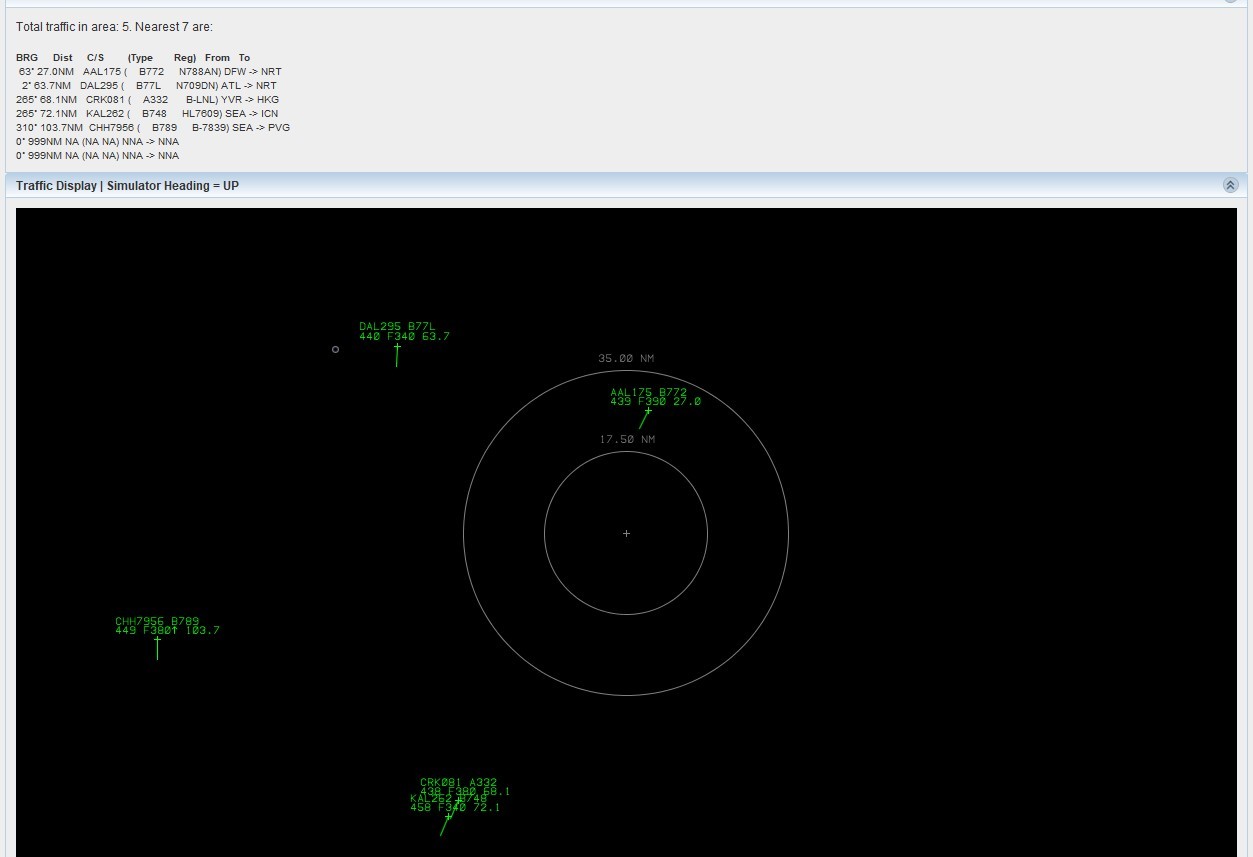Screen dimensions: 1253x857
Task: Click the small gray waypoint circle
Action: 335,349
